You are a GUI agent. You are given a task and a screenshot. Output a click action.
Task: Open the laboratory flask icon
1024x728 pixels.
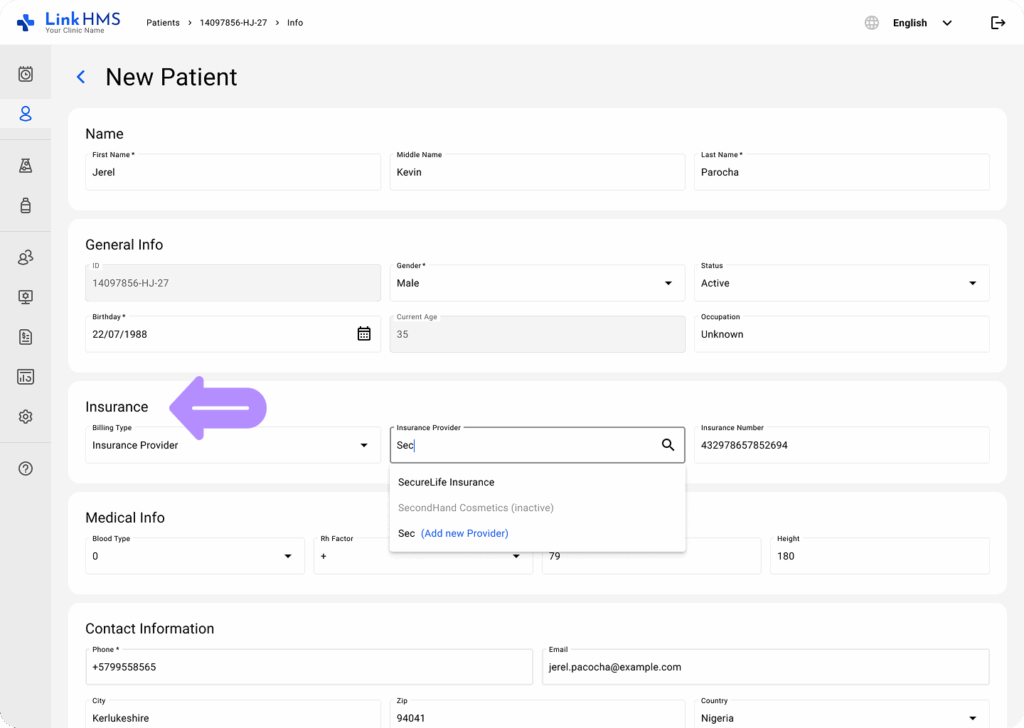[x=25, y=166]
